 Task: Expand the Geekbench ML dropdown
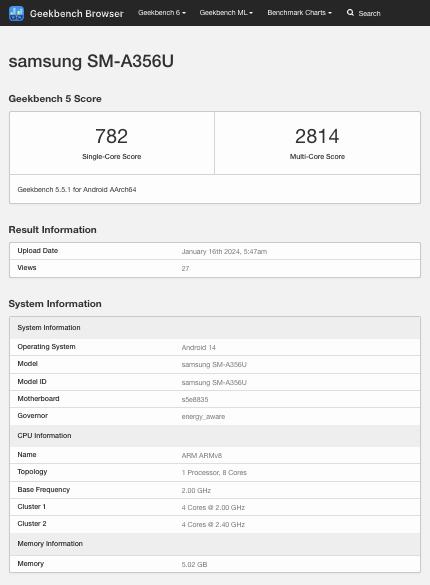tap(226, 13)
